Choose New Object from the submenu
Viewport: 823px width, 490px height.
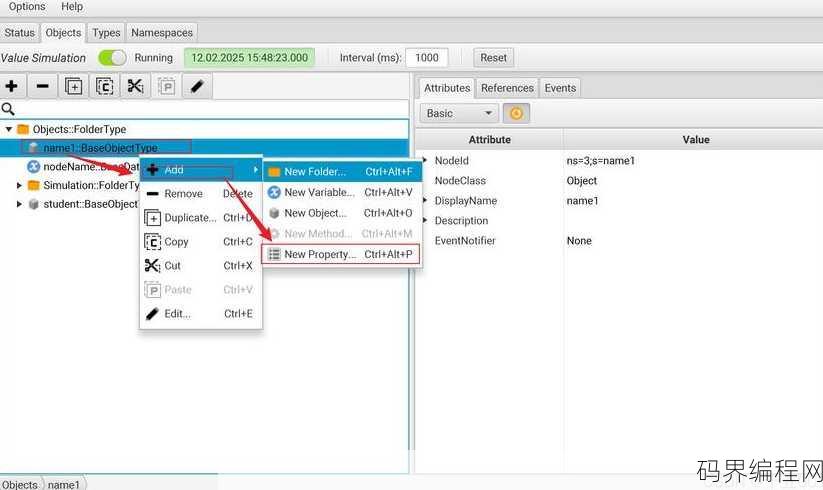point(342,213)
